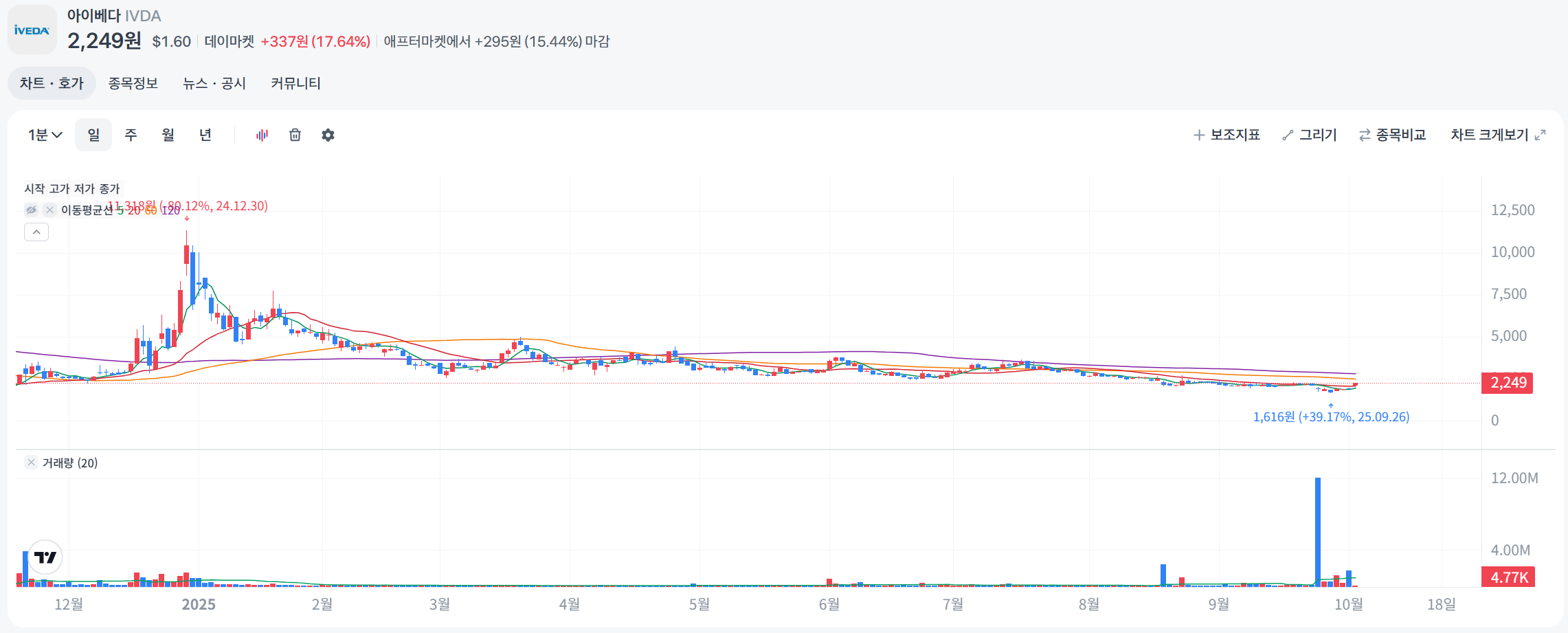This screenshot has width=1568, height=633.
Task: Click the 2,249 current price label
Action: [x=1507, y=383]
